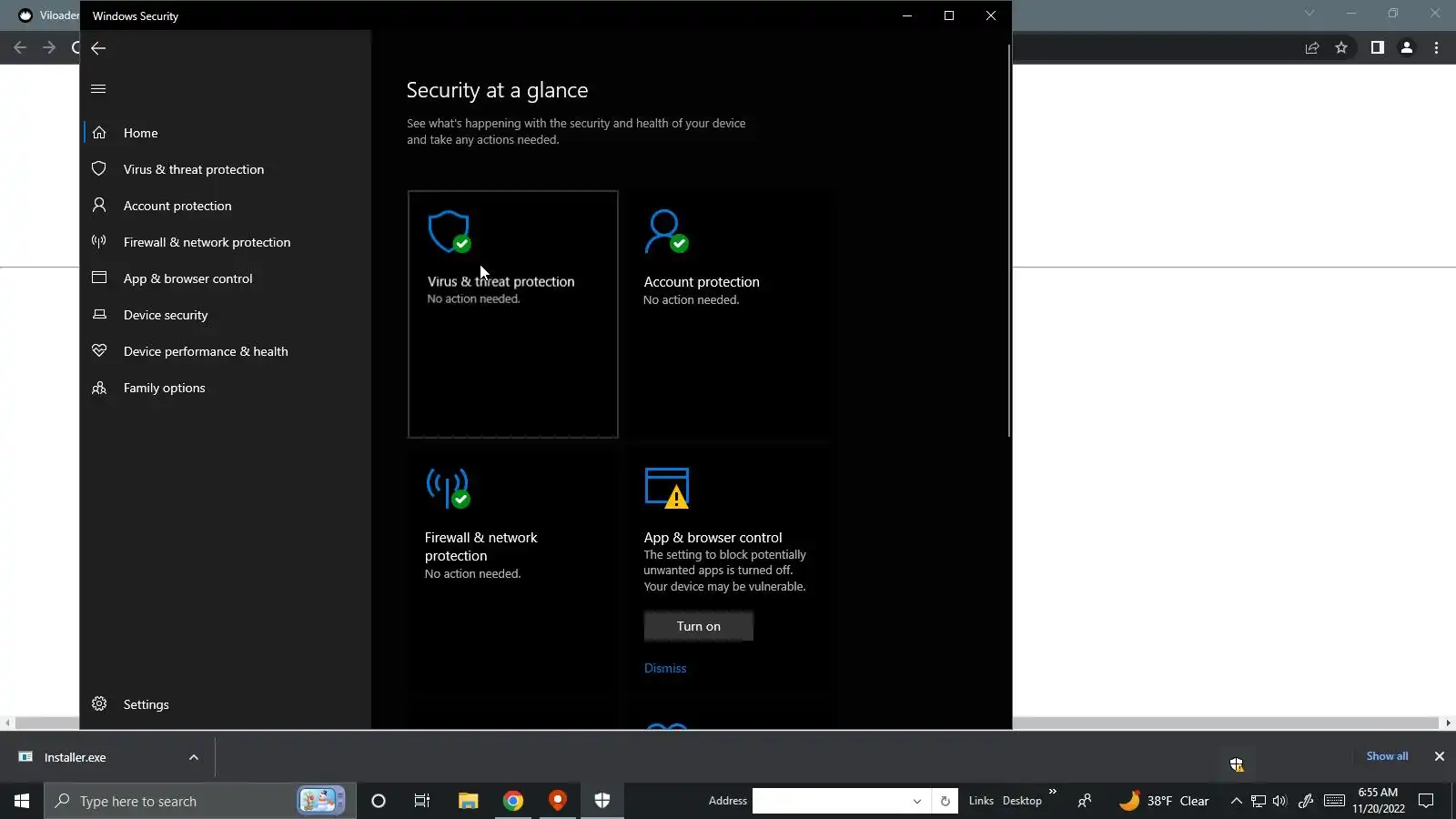1456x819 pixels.
Task: Open the Chrome profile menu
Action: [1407, 47]
